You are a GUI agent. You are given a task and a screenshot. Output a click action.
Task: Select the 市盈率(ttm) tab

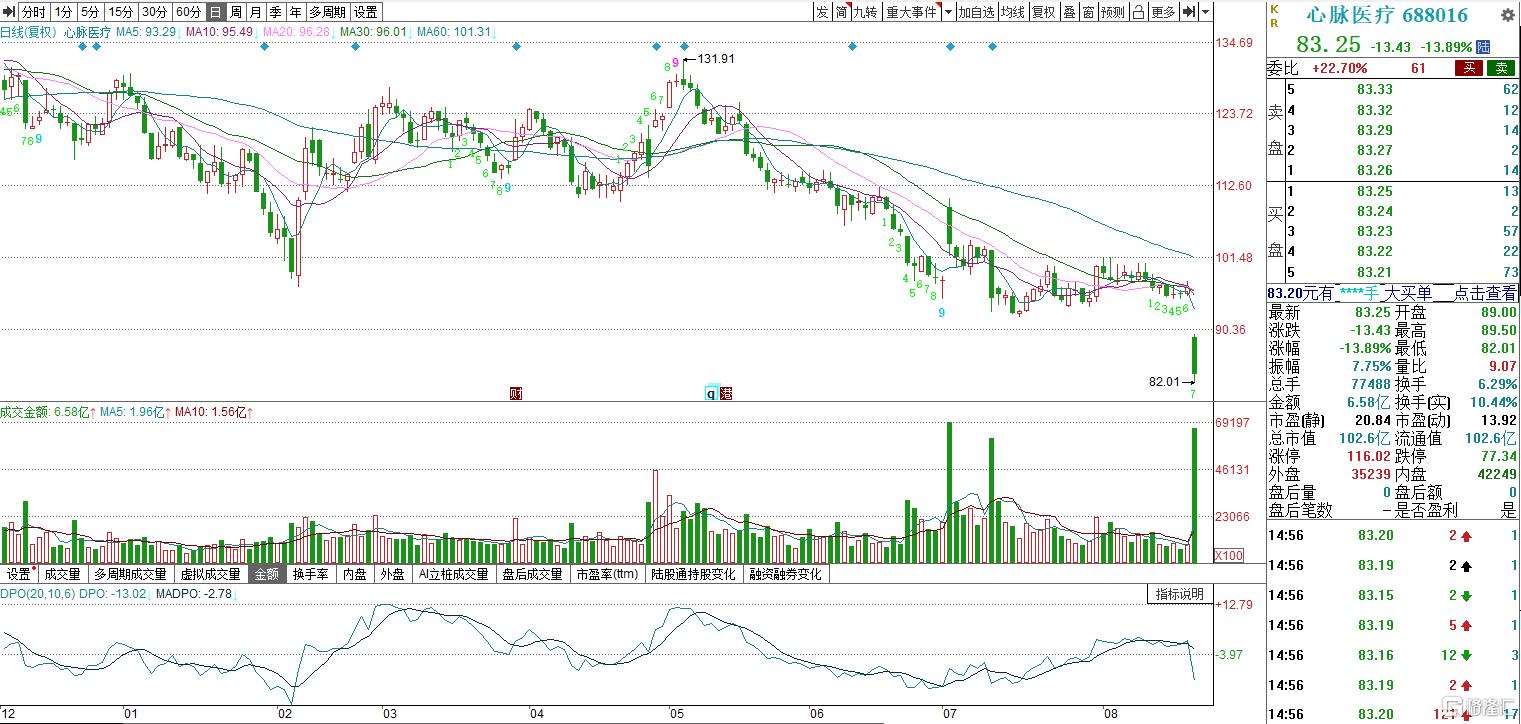(x=608, y=574)
